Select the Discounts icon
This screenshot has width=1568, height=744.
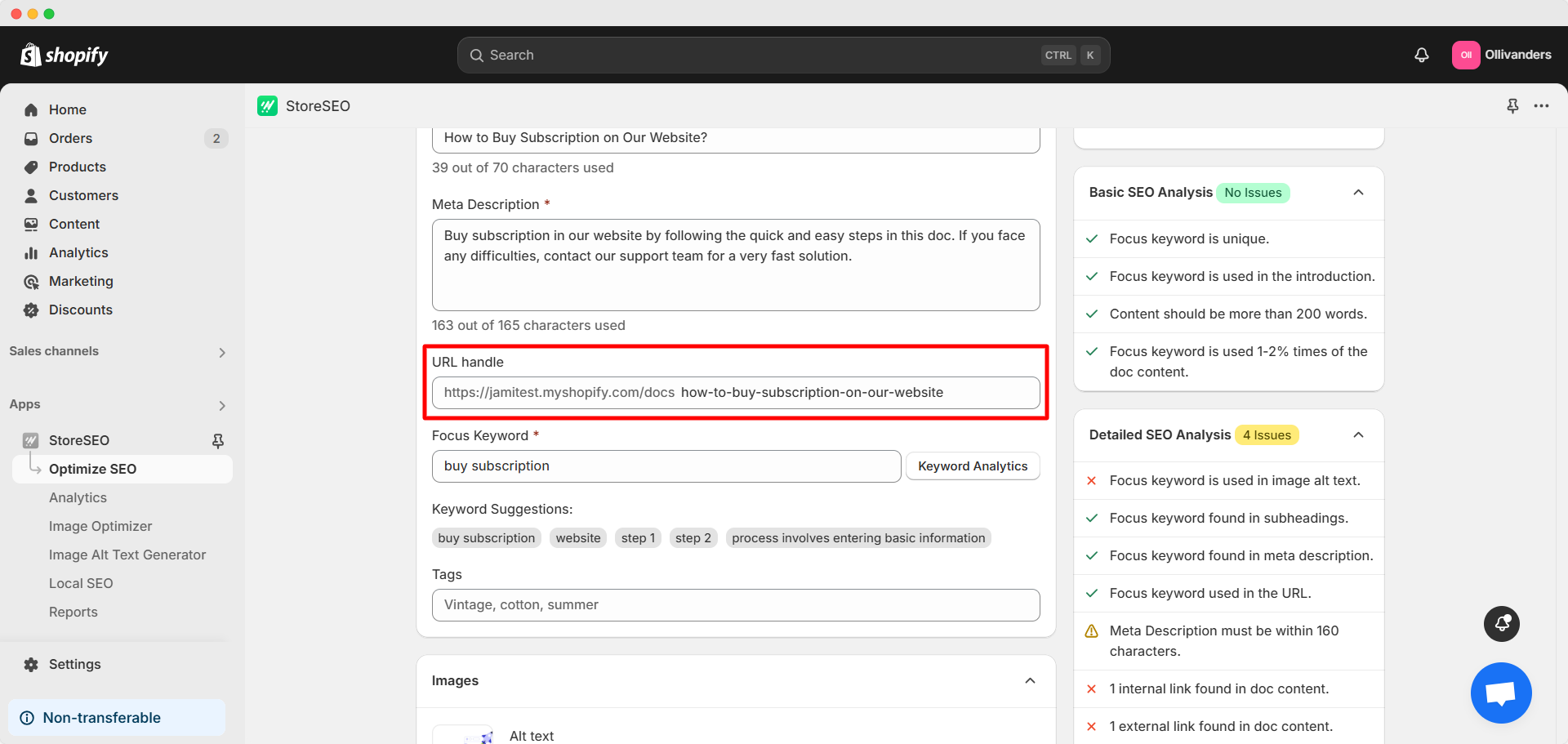point(30,310)
